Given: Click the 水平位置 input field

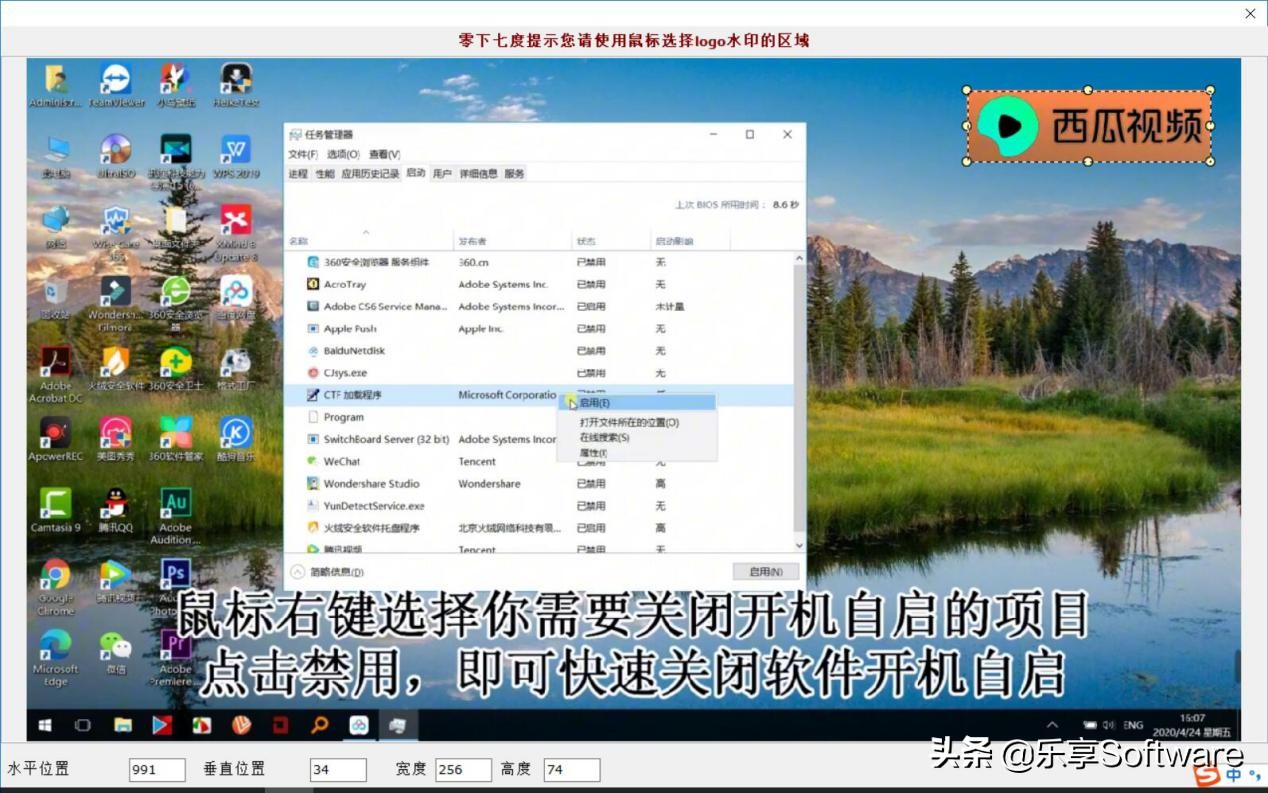Looking at the screenshot, I should 157,769.
